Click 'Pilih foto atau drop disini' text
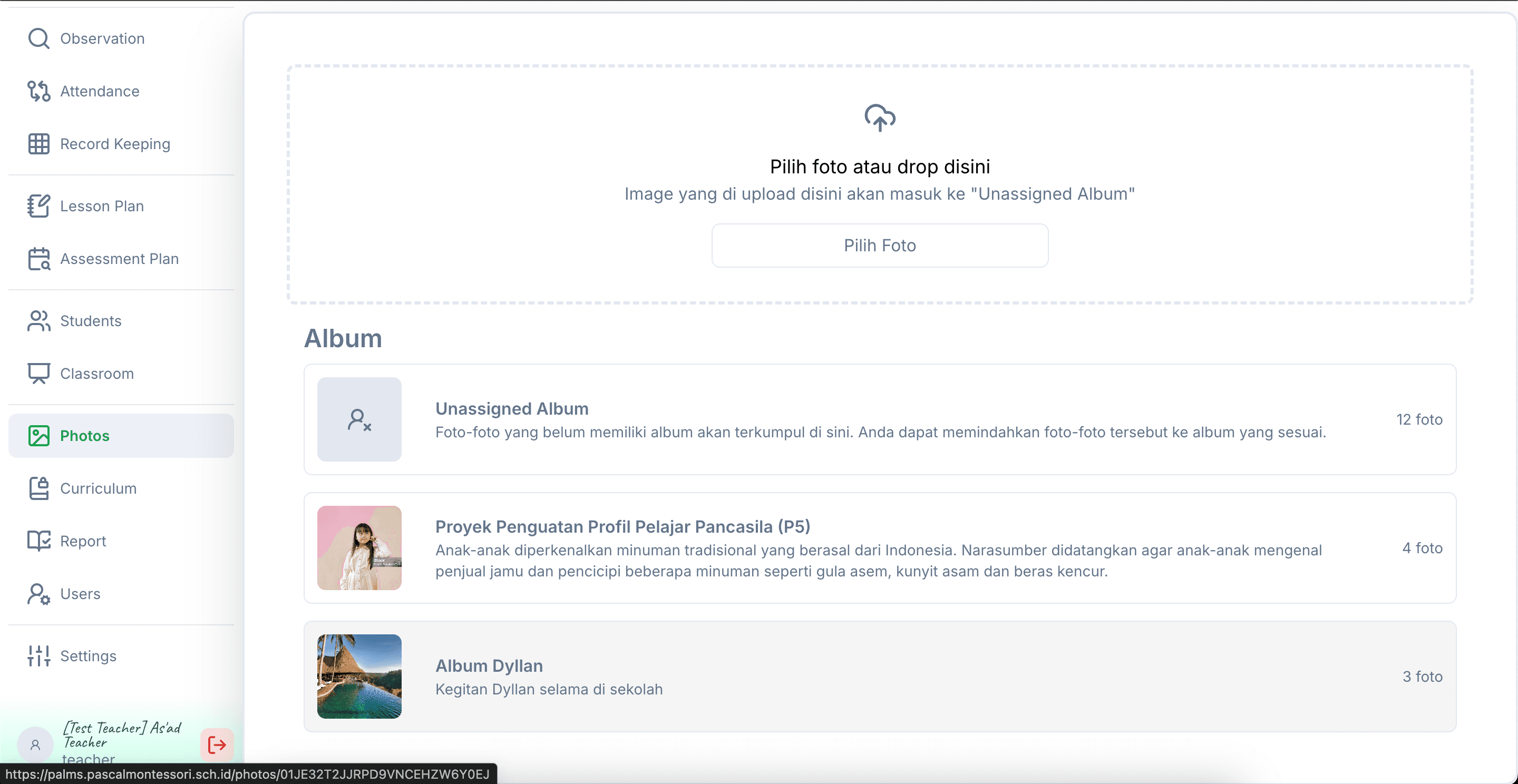This screenshot has width=1518, height=784. point(880,166)
